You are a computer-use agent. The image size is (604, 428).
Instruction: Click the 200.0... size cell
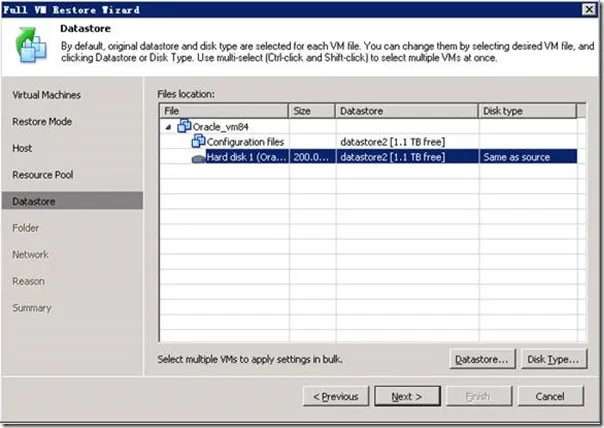pos(311,157)
